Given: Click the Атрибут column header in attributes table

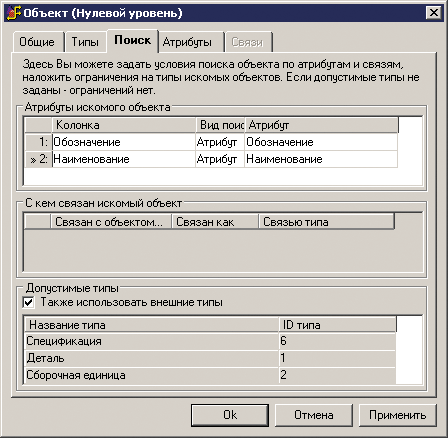Looking at the screenshot, I should (x=321, y=125).
